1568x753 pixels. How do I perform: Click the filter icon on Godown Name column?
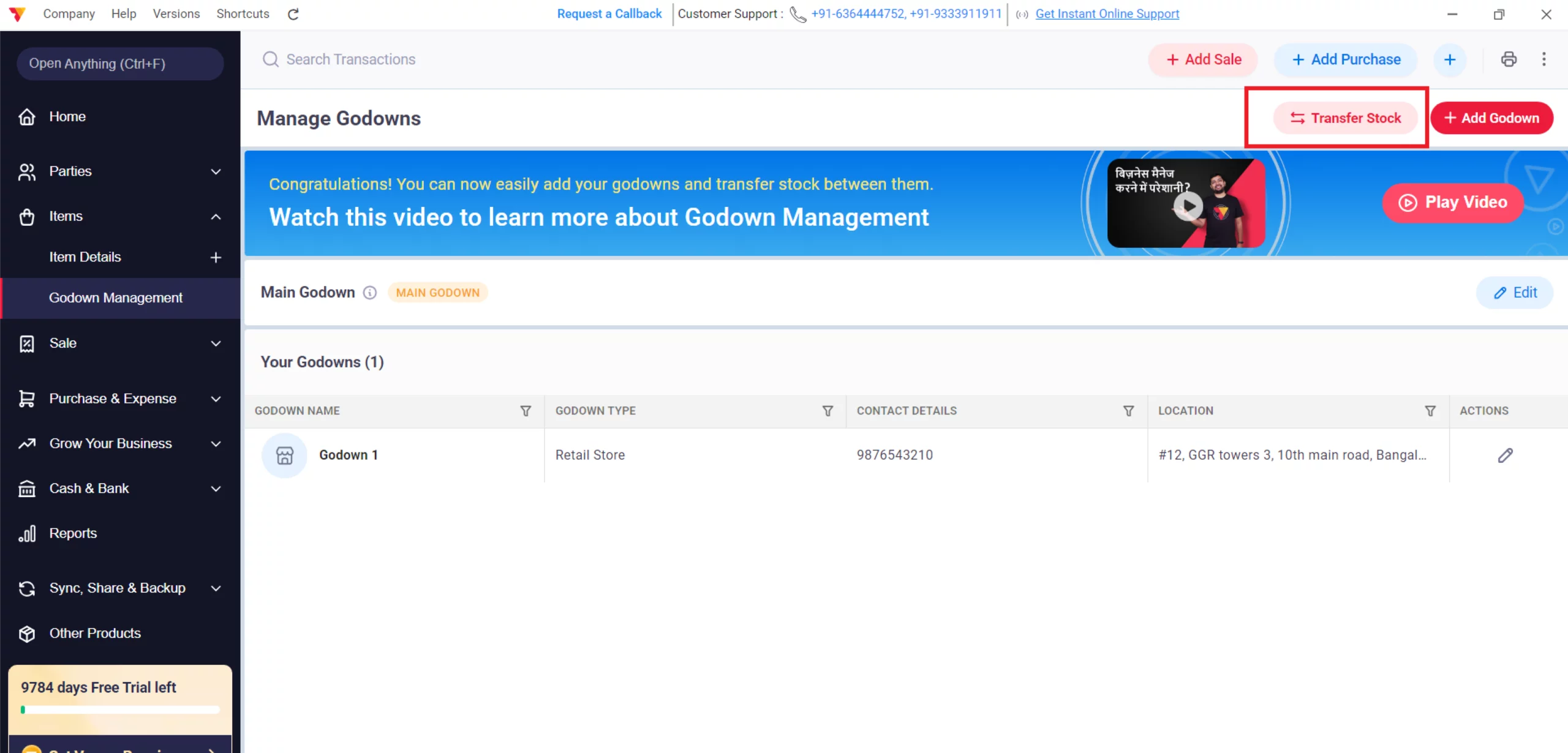(x=526, y=411)
